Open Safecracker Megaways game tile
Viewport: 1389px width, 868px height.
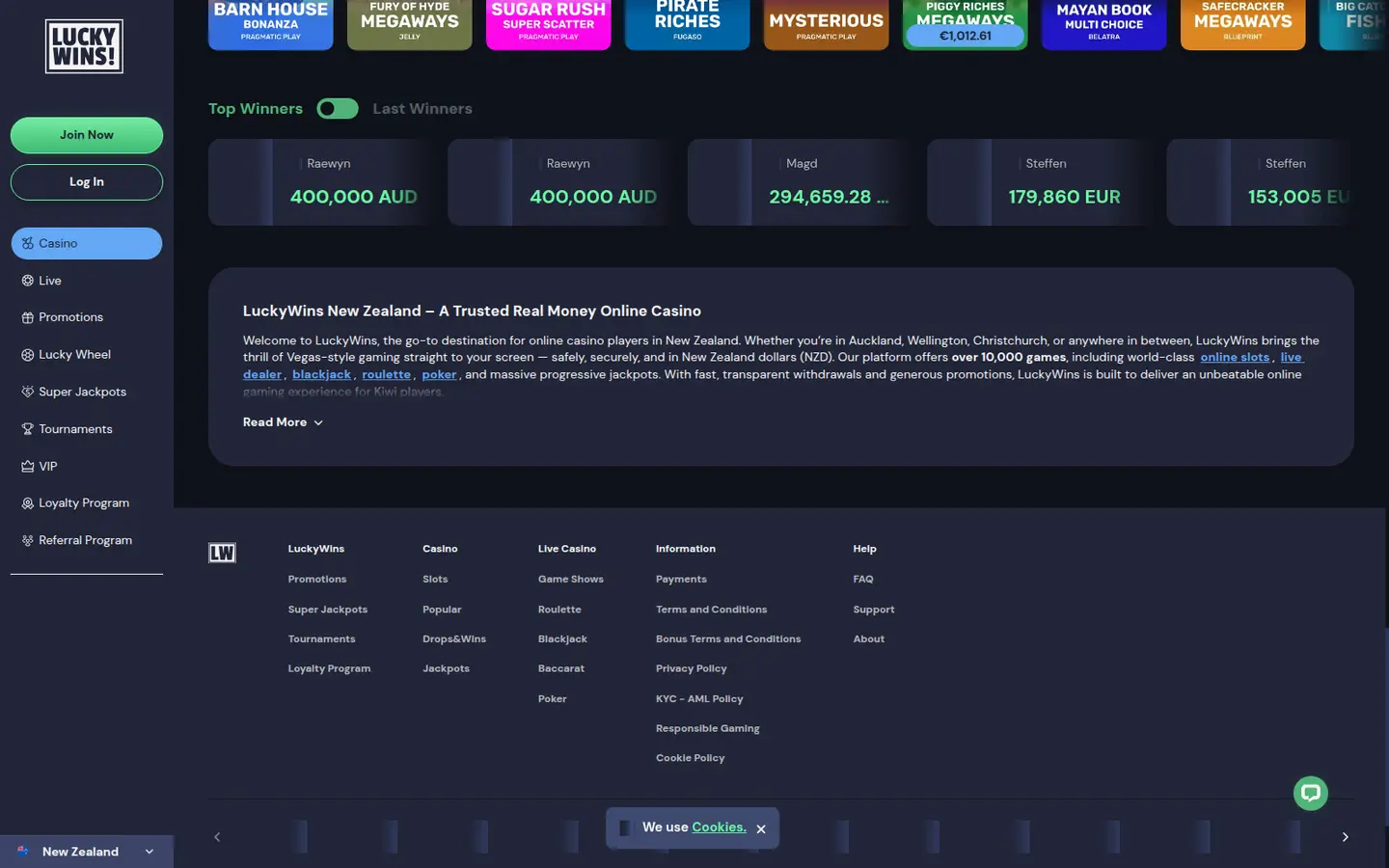pos(1243,24)
